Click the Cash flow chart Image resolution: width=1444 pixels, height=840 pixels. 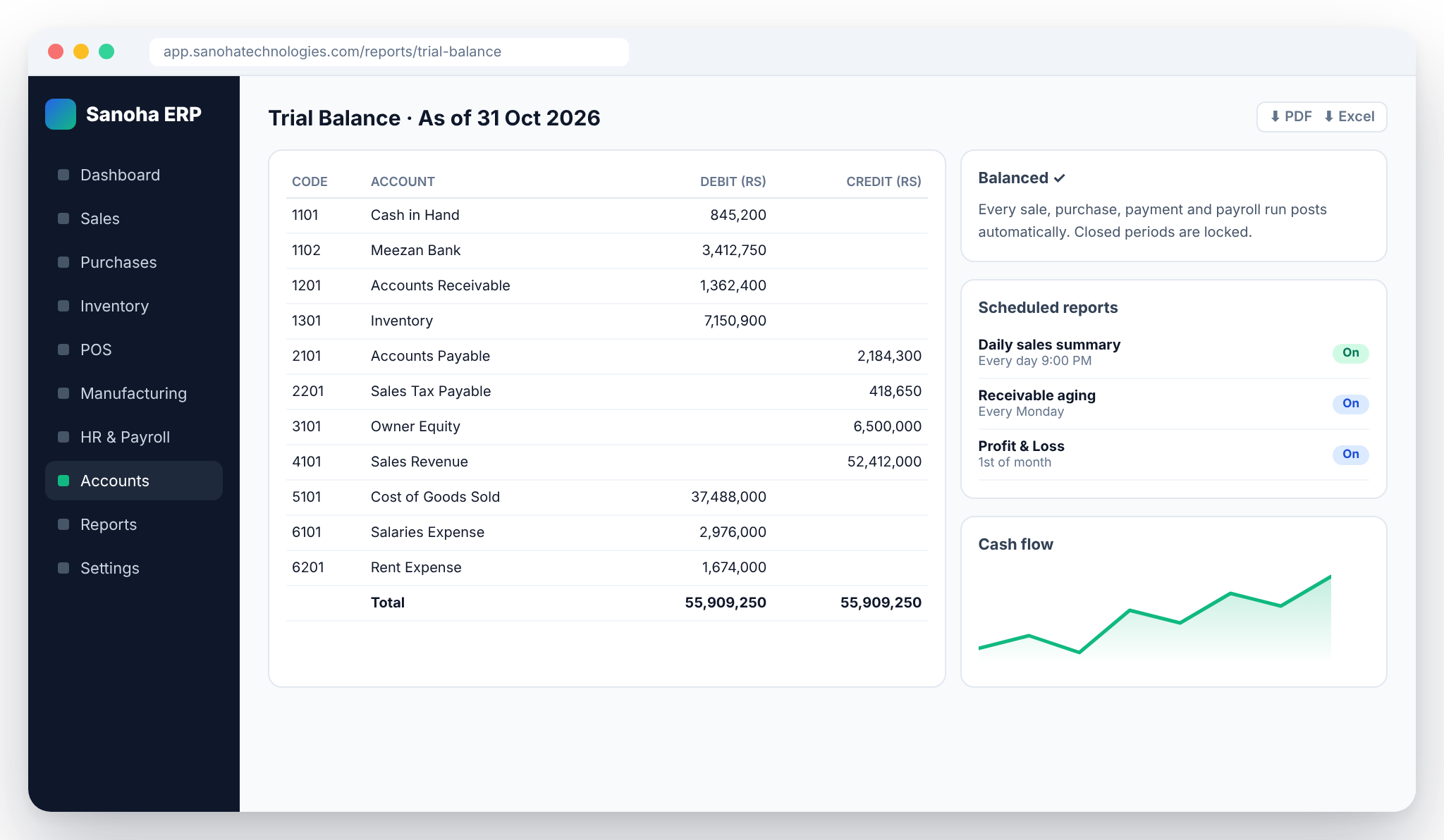click(1155, 617)
